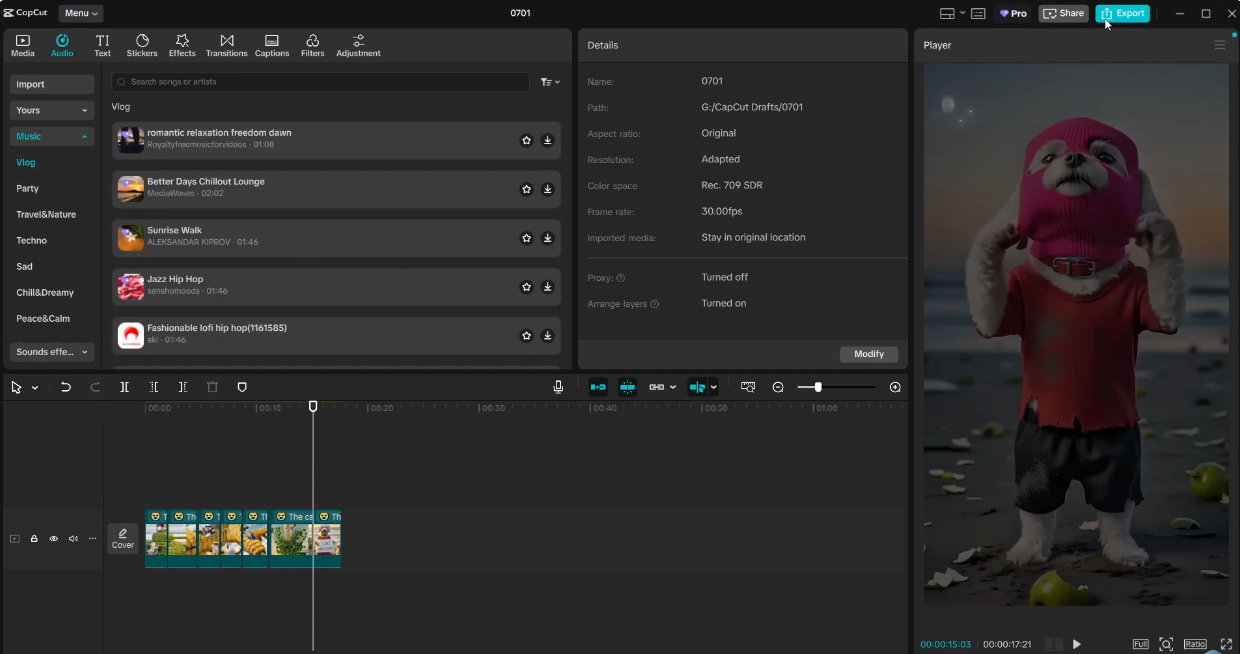
Task: Select the Party music genre
Action: [x=27, y=188]
